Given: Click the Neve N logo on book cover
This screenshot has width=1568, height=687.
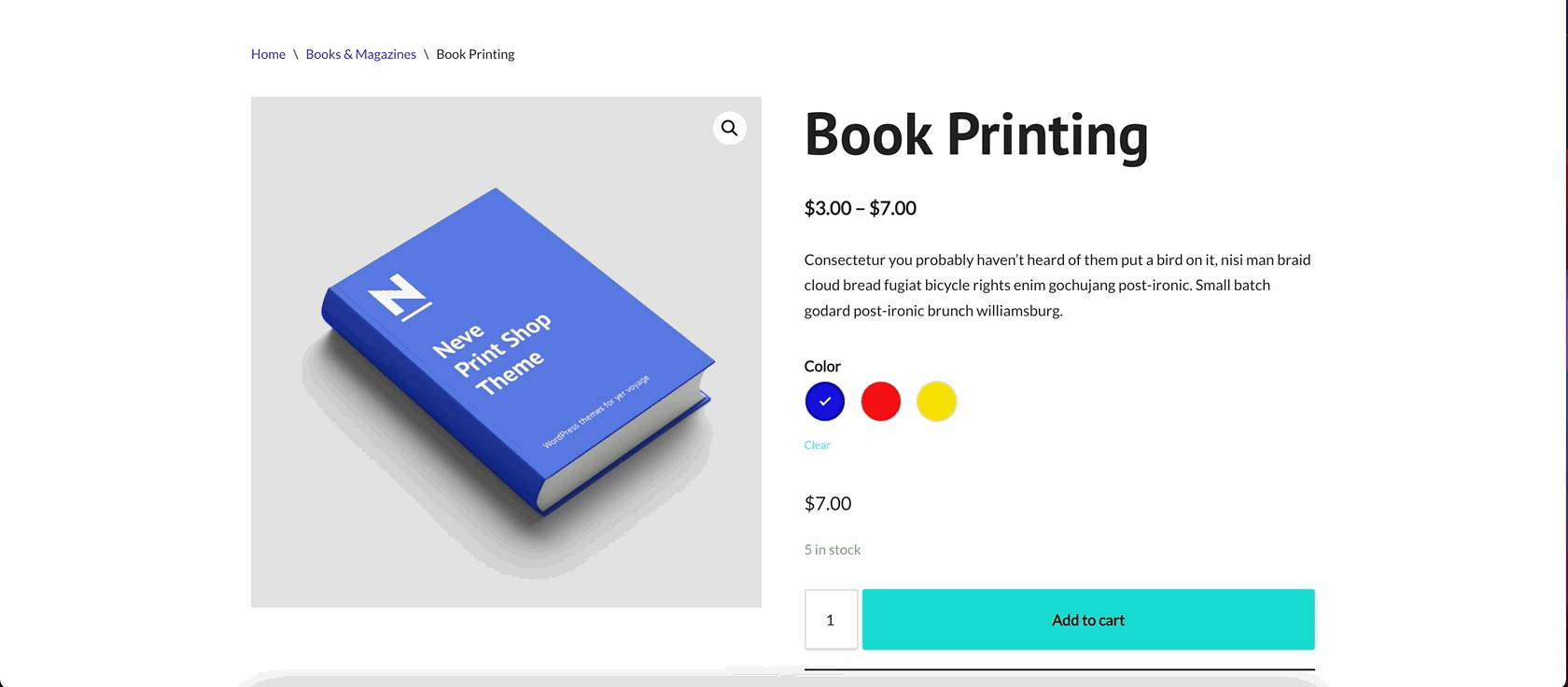Looking at the screenshot, I should tap(399, 296).
